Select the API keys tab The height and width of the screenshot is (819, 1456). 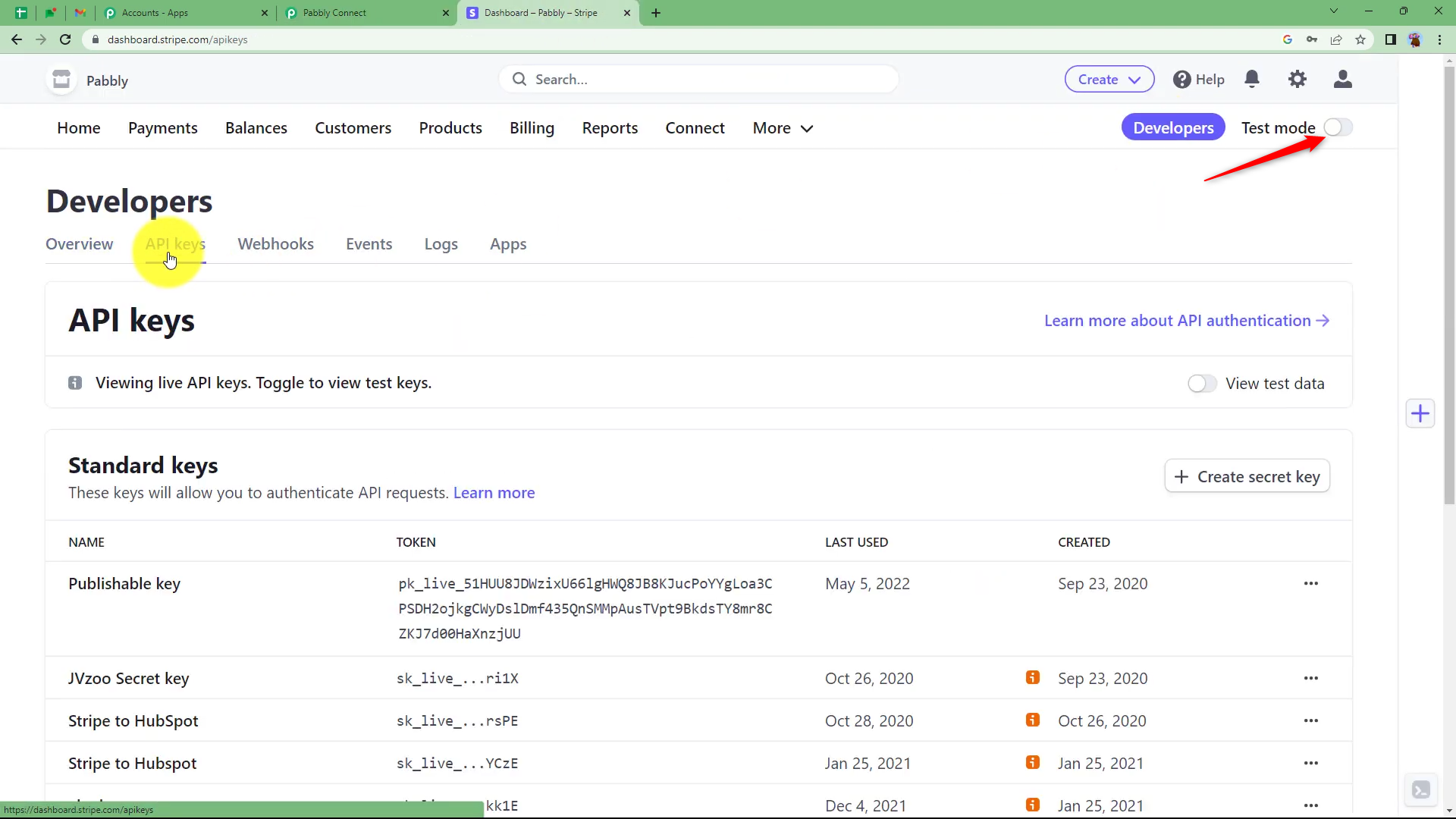click(175, 244)
